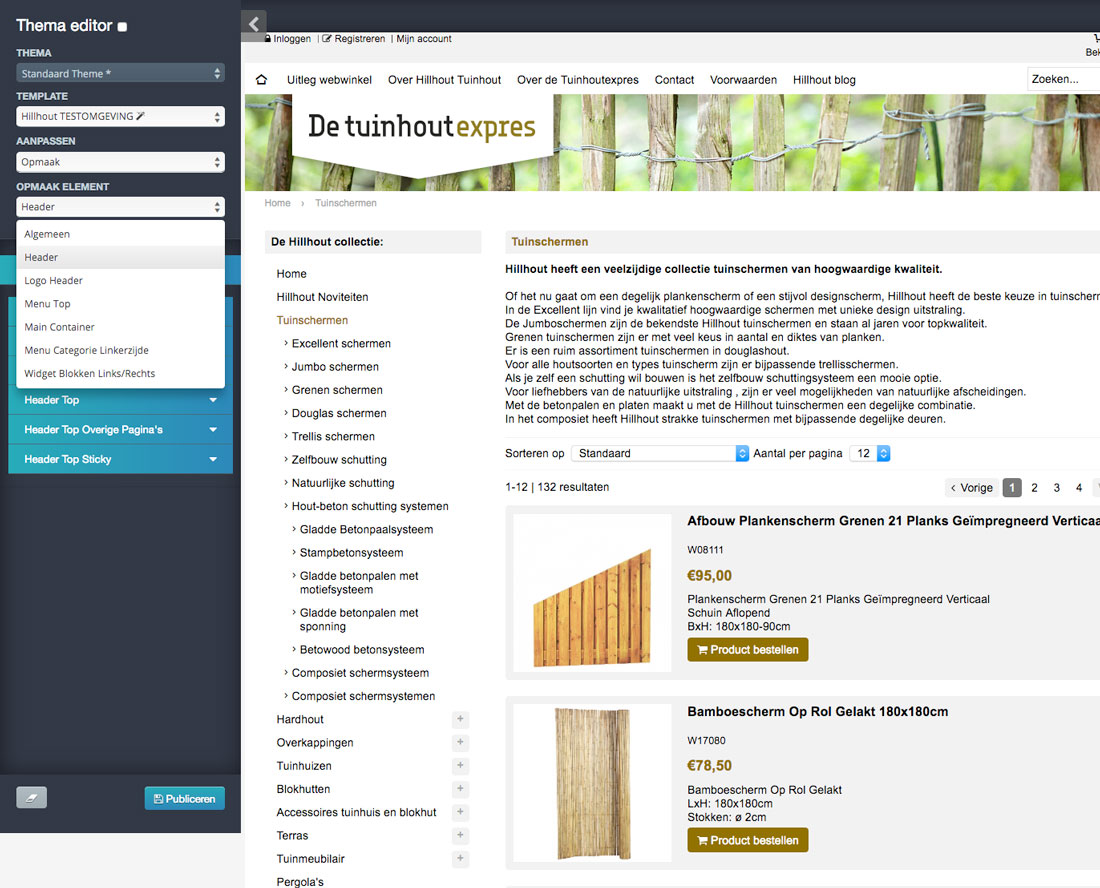Collapse the theme editor sidebar arrow
Screen dimensions: 1100x888
(253, 23)
